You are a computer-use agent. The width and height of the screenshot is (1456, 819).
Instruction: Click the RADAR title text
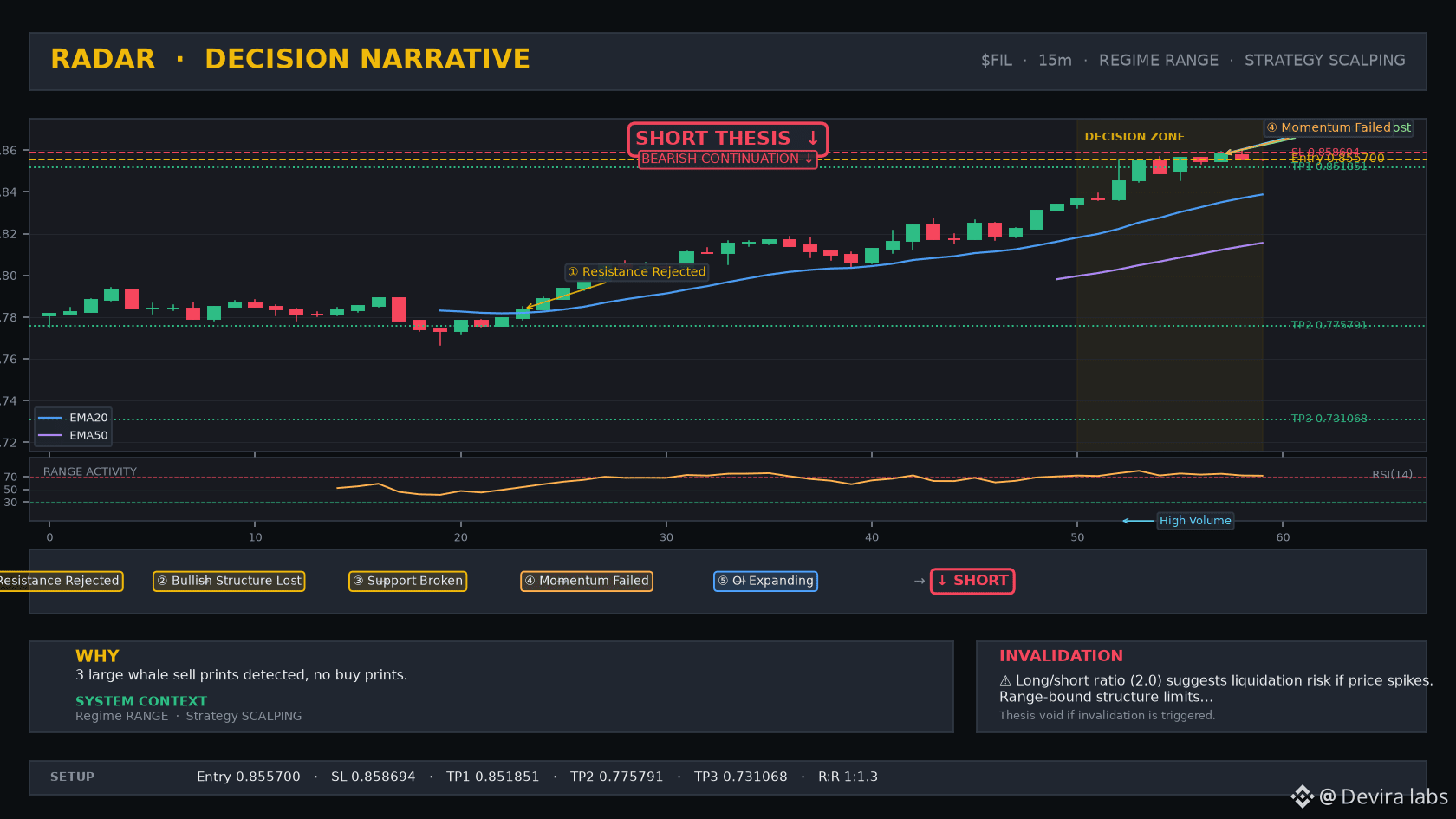103,59
